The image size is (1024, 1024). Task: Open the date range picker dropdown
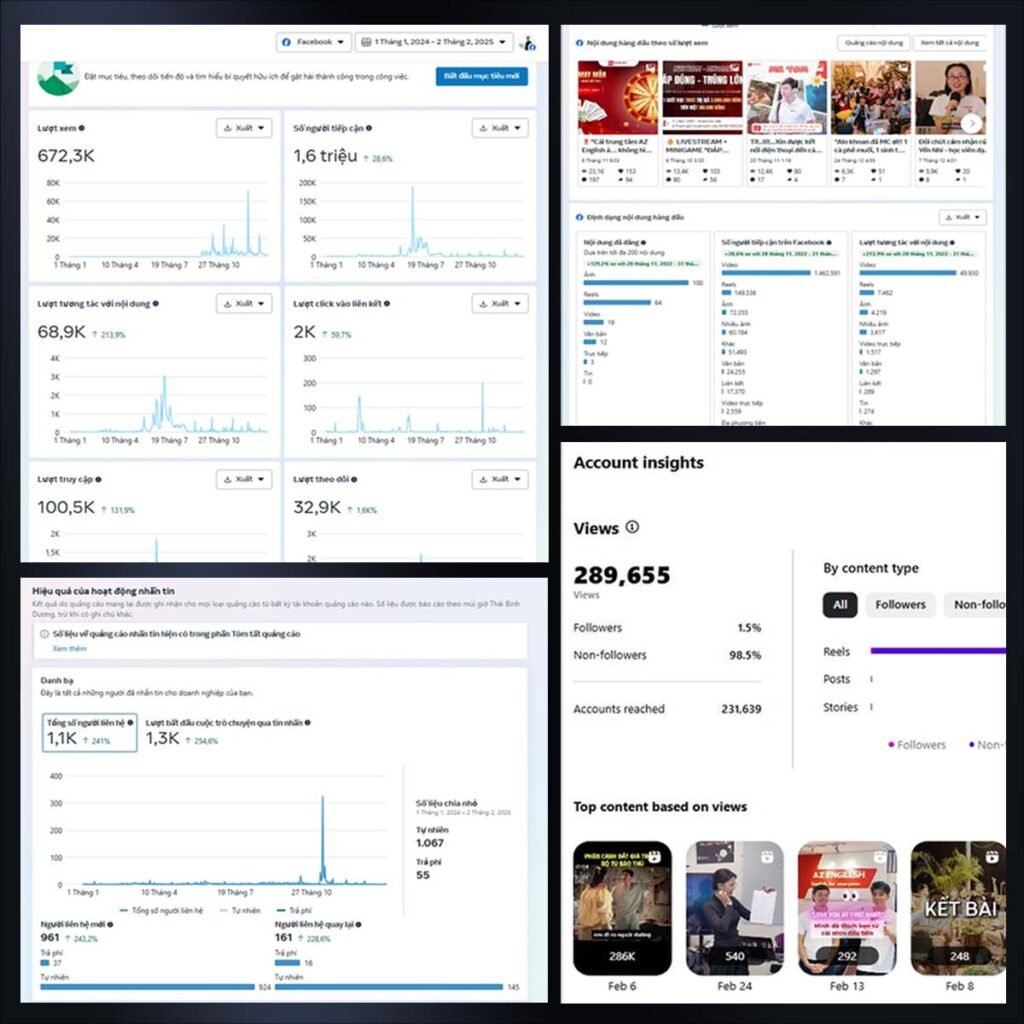(434, 42)
